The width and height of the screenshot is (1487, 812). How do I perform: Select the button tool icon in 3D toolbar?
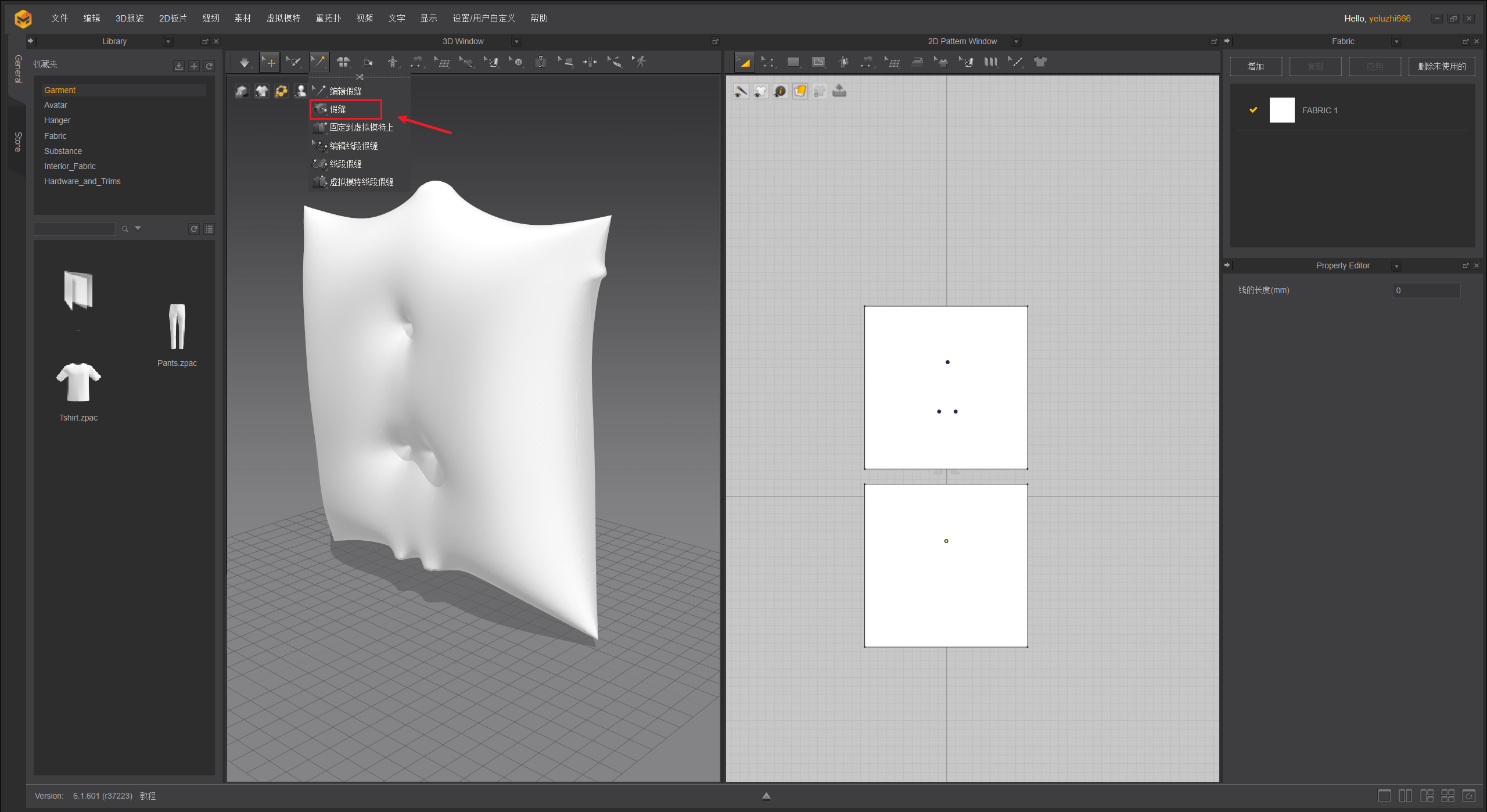click(518, 62)
